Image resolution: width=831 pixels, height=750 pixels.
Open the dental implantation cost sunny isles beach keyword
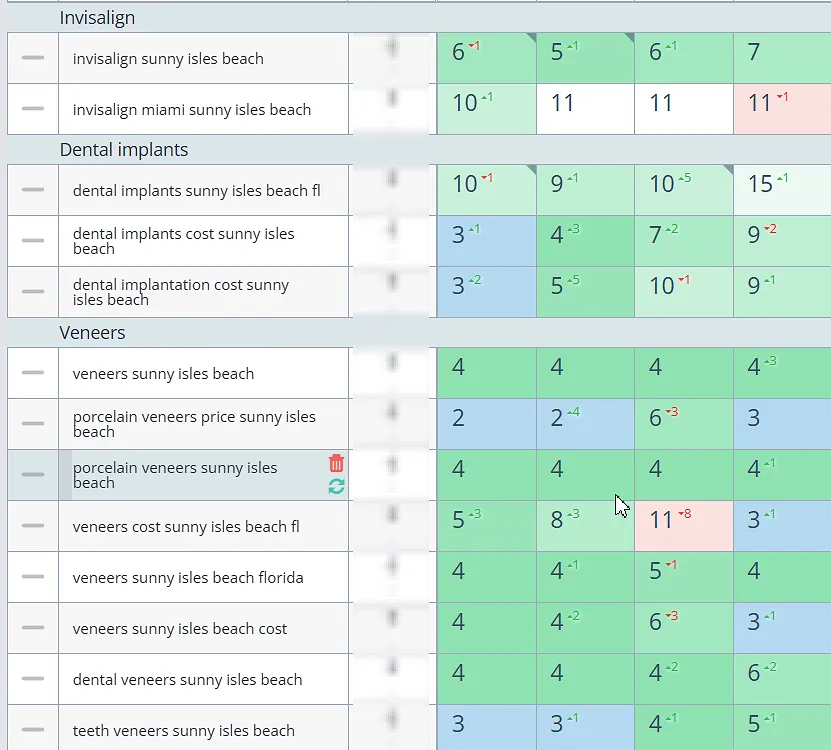pyautogui.click(x=180, y=292)
